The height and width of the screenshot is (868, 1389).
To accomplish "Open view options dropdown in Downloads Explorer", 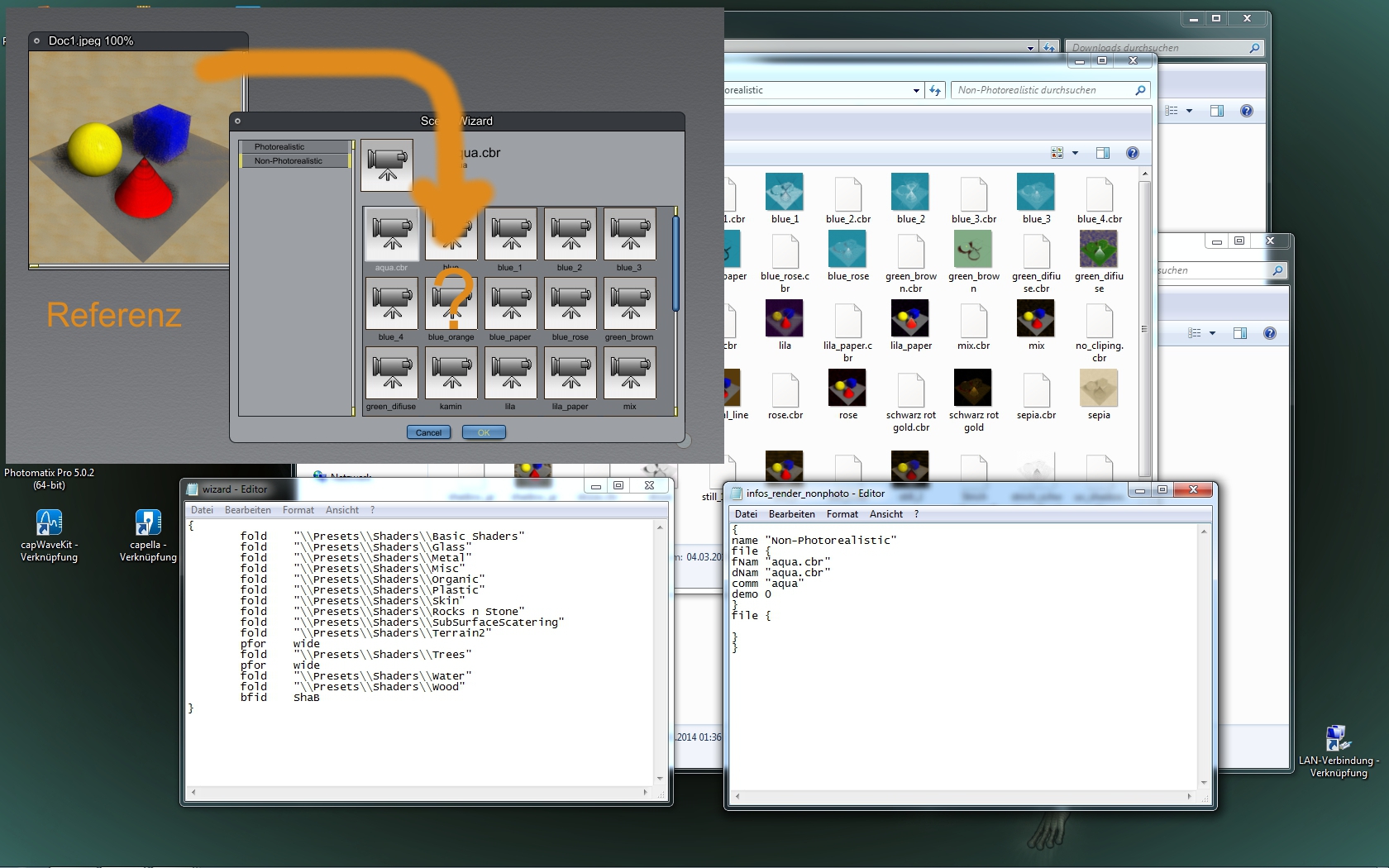I will click(1190, 111).
